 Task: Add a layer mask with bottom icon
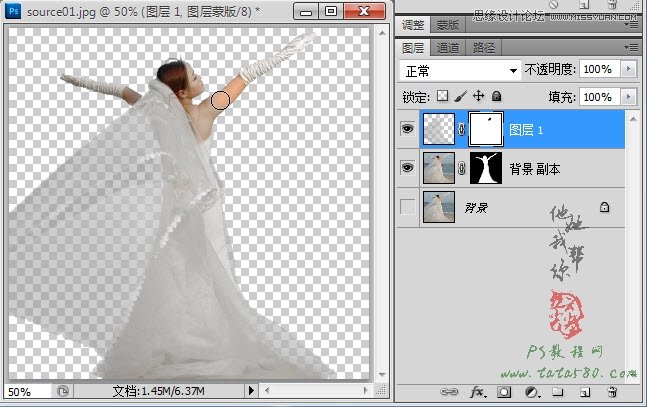coord(504,392)
